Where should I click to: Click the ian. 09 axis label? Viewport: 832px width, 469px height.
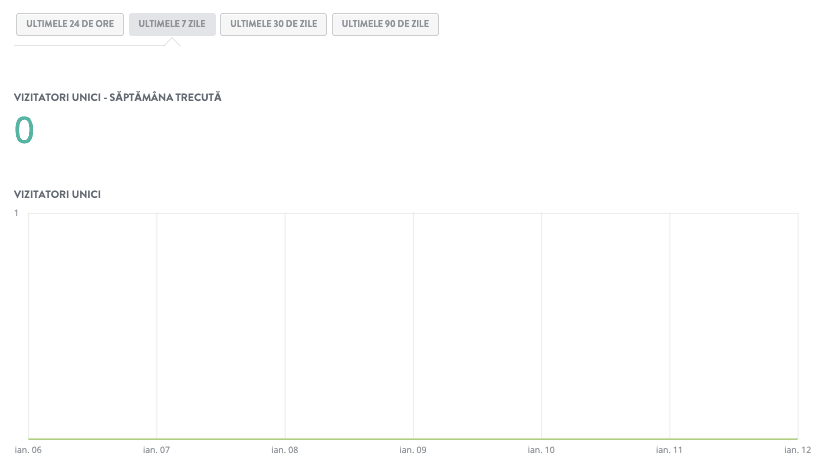click(x=413, y=450)
